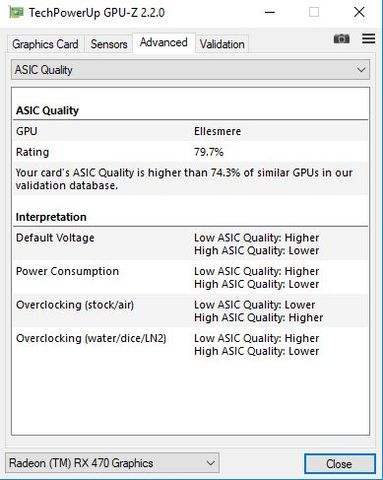Click the disabled maximize box icon

pyautogui.click(x=314, y=12)
